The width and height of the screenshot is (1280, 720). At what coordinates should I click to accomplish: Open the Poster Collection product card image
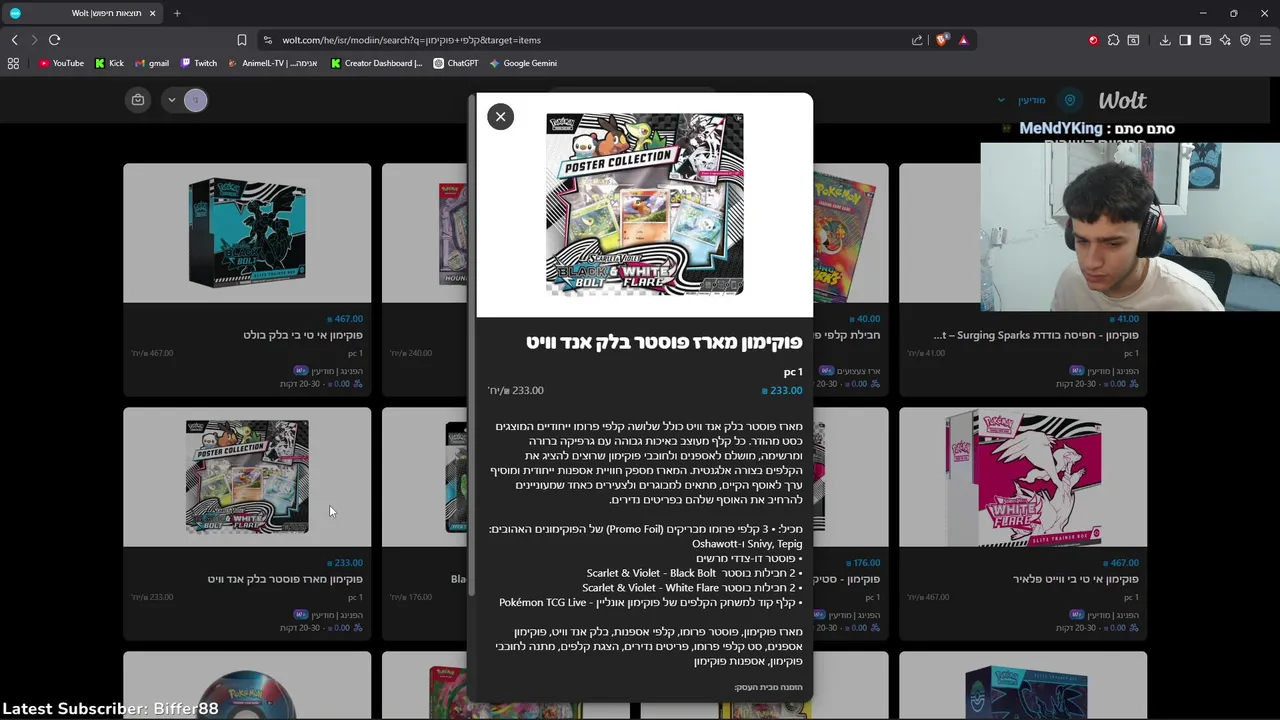tap(247, 477)
